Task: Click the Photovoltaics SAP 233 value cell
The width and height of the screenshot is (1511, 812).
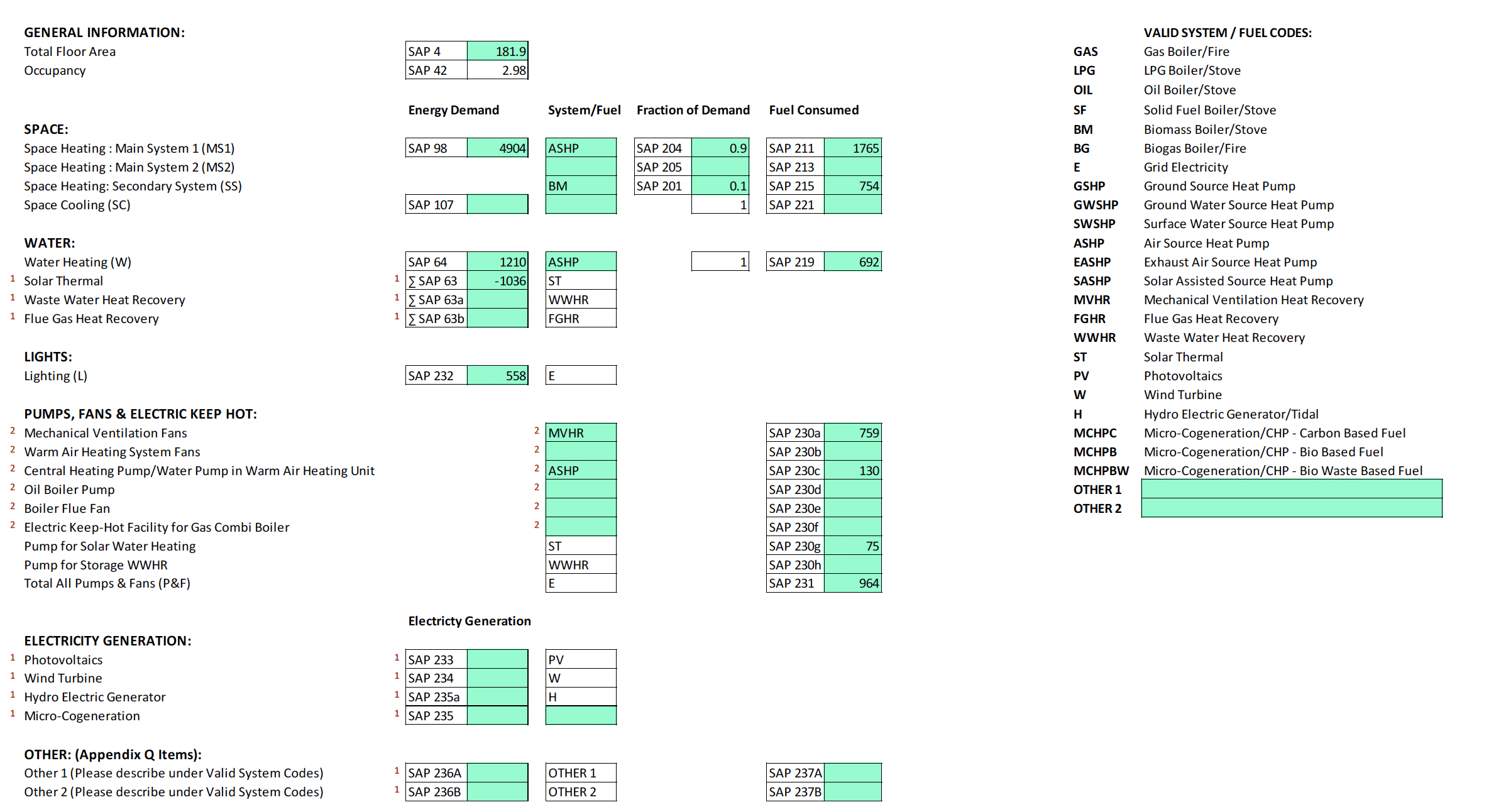Action: 497,659
